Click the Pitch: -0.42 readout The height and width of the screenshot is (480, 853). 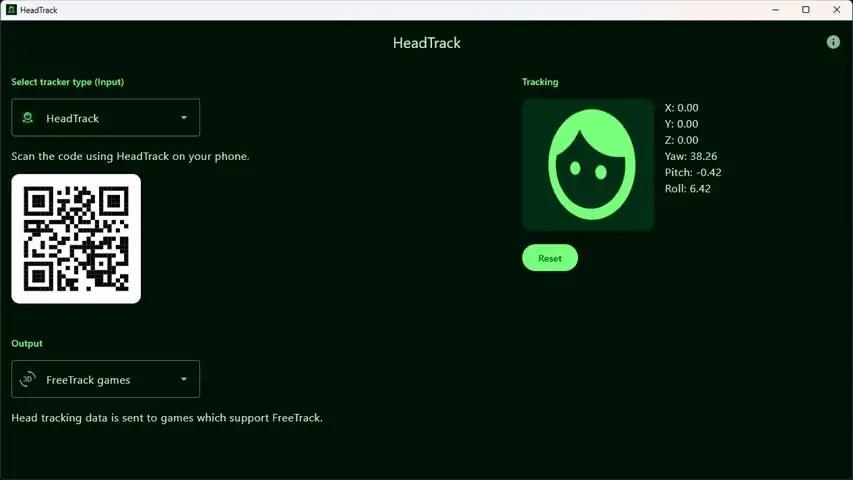(x=693, y=173)
